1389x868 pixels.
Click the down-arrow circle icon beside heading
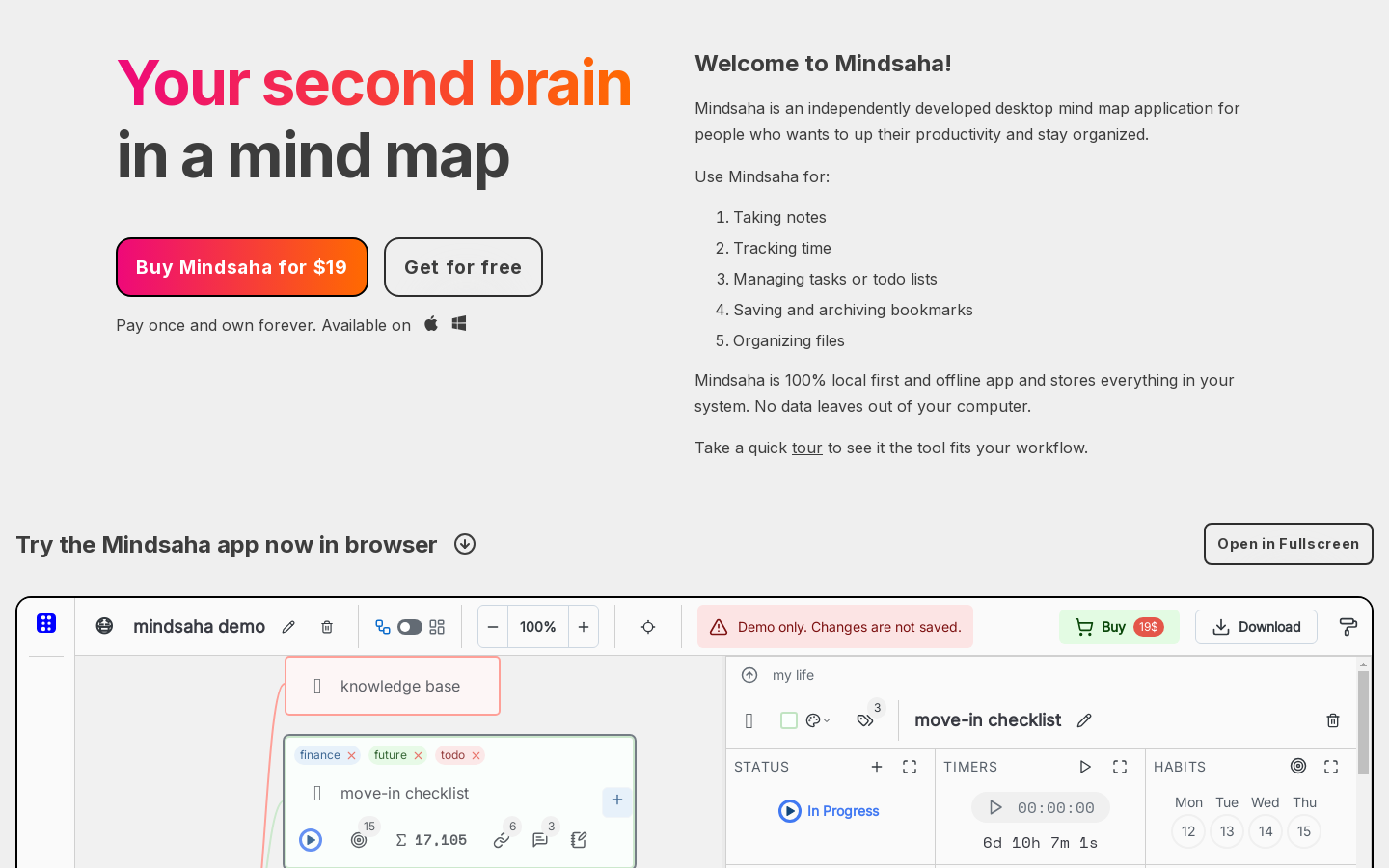click(x=465, y=544)
